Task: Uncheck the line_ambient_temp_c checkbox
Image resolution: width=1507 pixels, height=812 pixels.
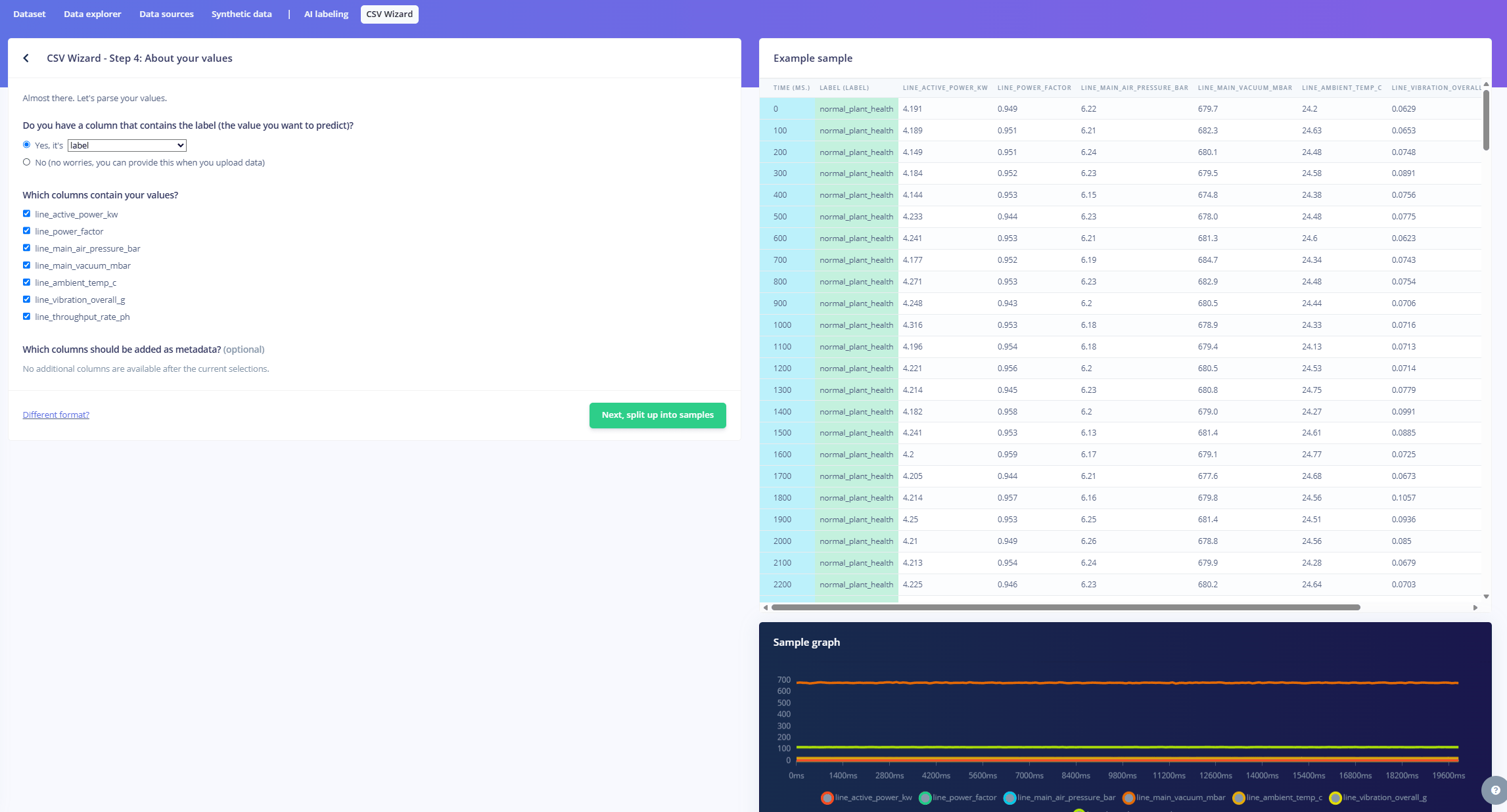Action: [27, 282]
